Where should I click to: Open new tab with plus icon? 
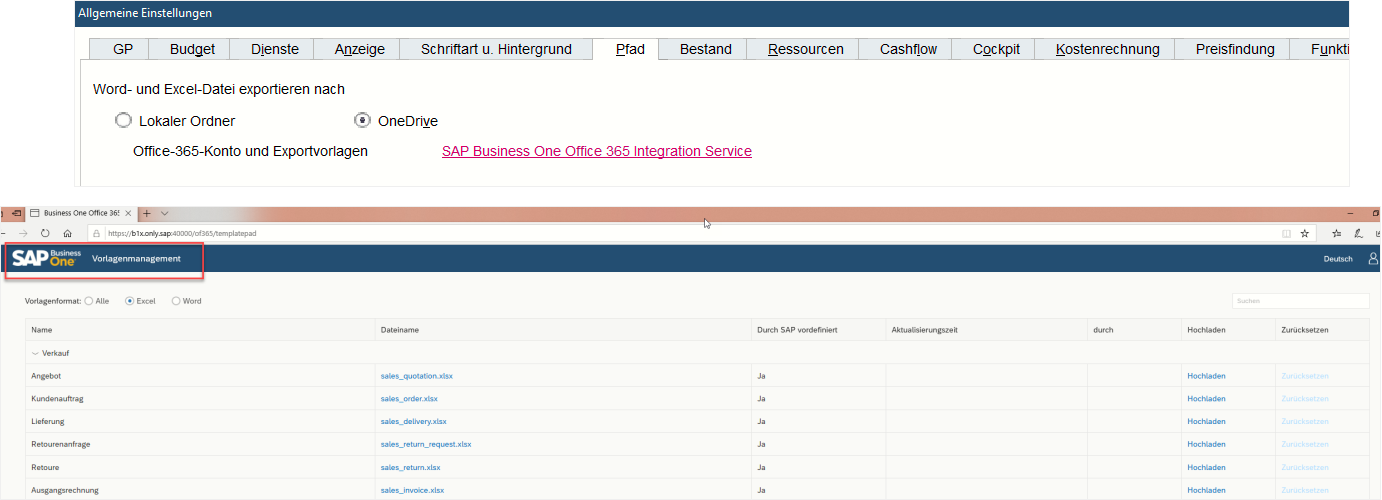click(x=146, y=213)
